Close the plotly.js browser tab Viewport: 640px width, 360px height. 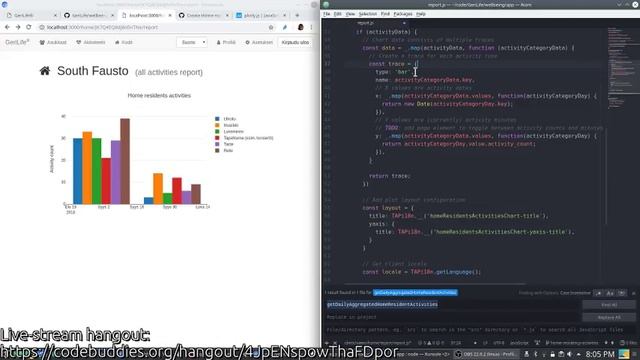tap(284, 16)
